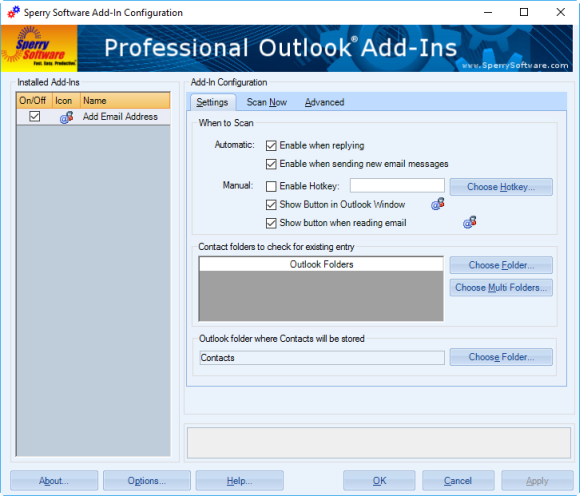The height and width of the screenshot is (496, 580).
Task: Minimize the configuration window
Action: point(488,12)
